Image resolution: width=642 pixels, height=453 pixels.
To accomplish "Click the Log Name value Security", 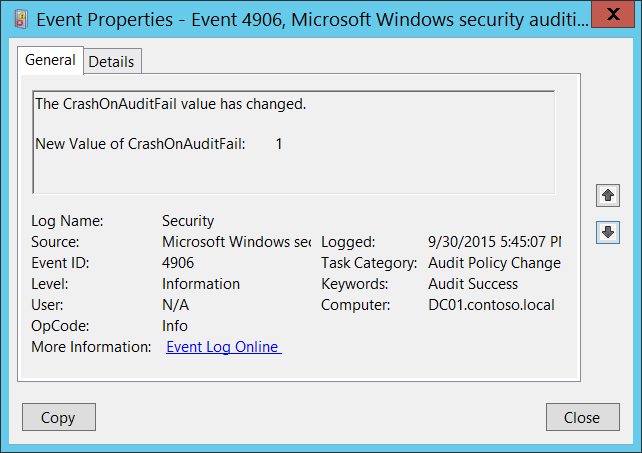I will point(188,221).
